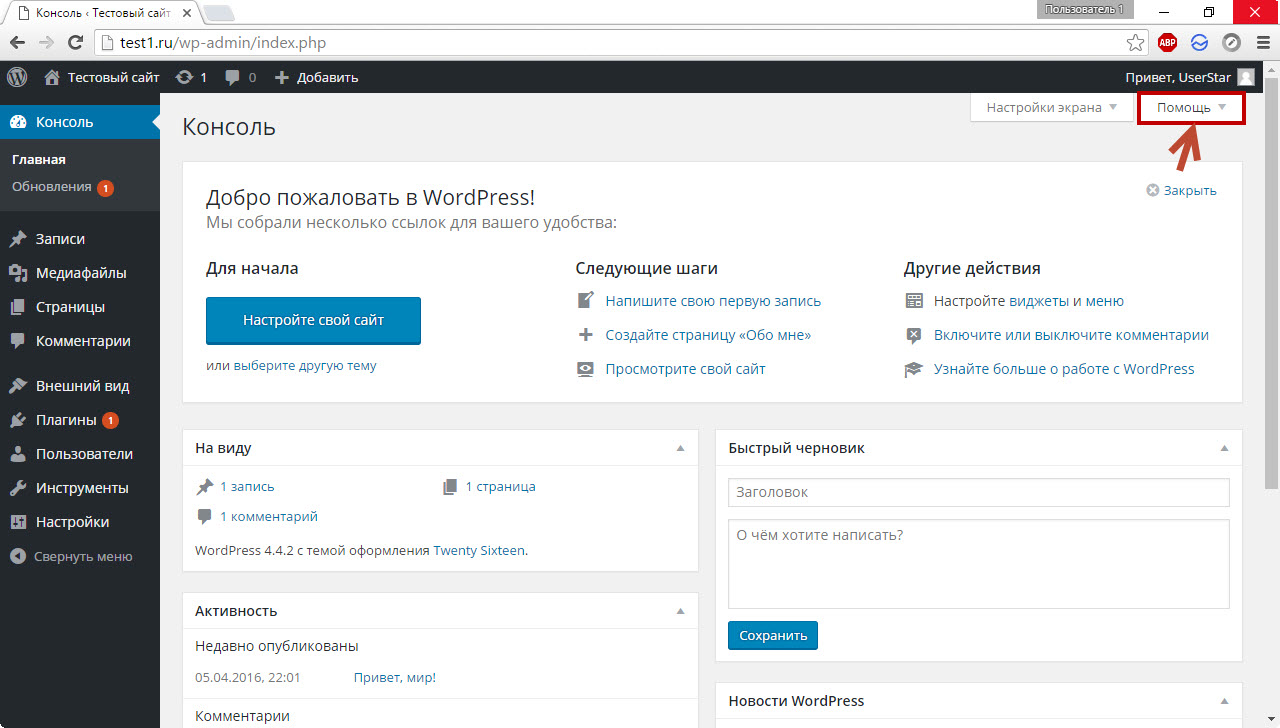
Task: Bookmark page with the star icon
Action: 1135,43
